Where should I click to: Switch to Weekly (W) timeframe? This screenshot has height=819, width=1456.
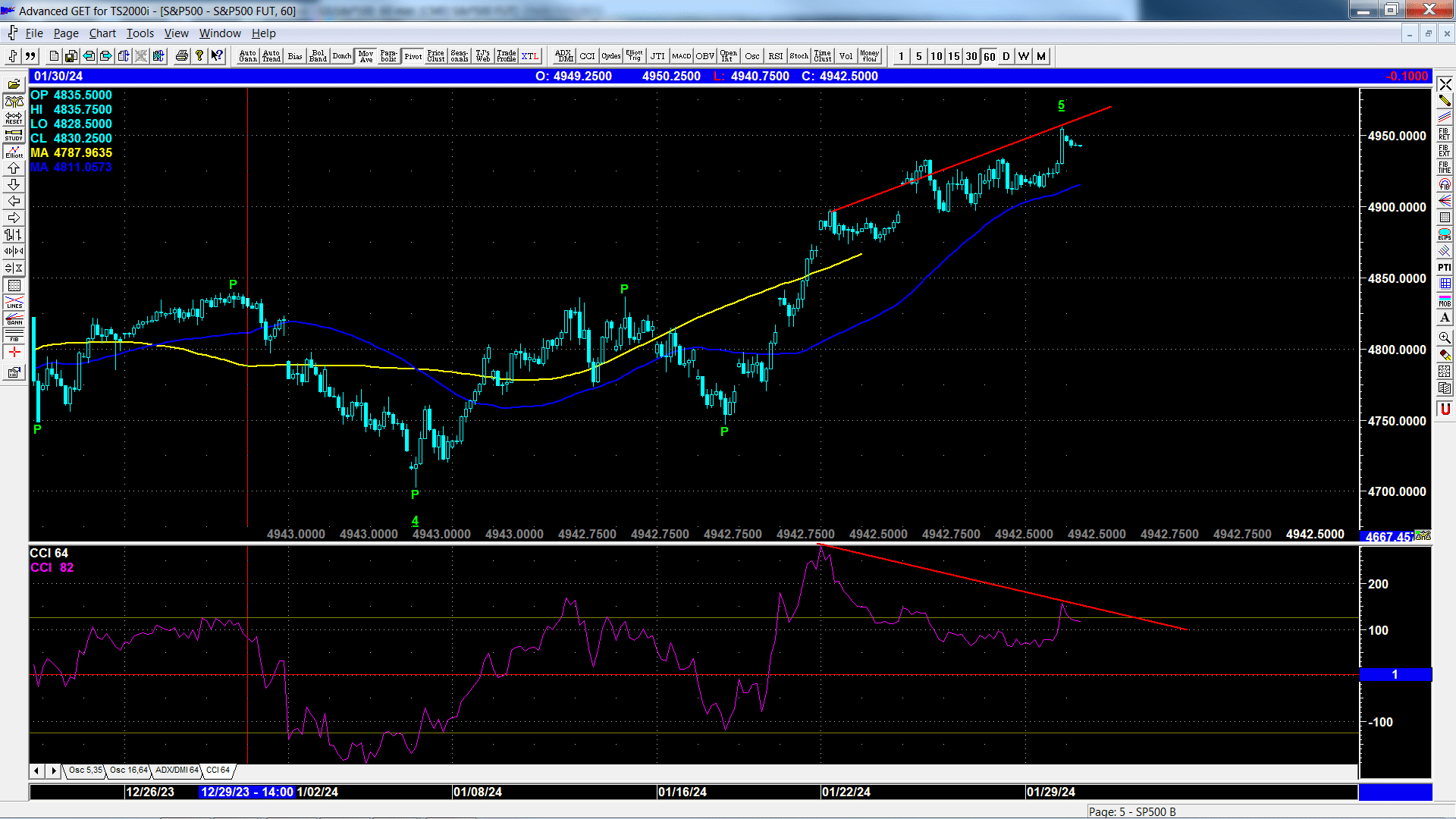coord(1024,56)
